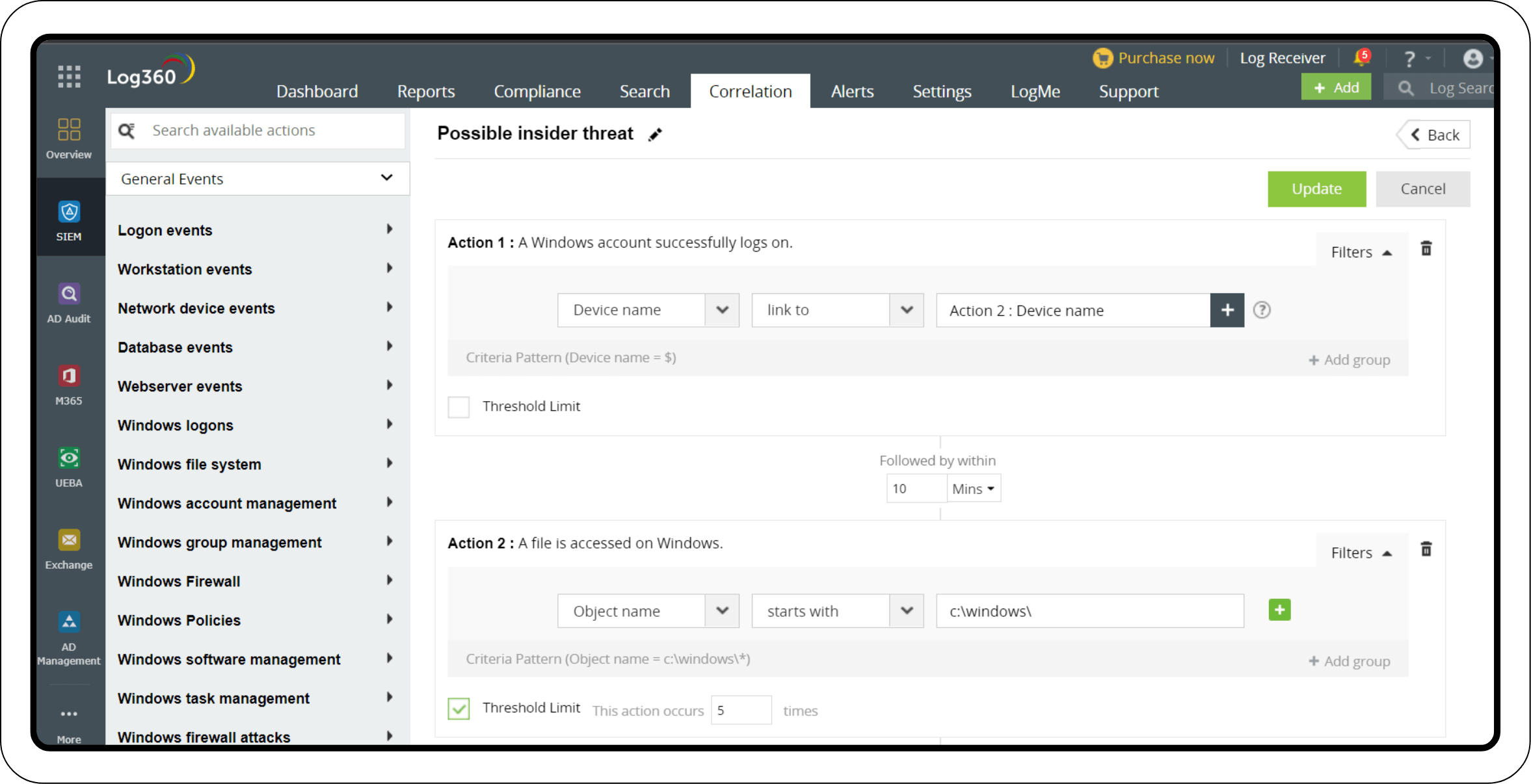Open the General Events dropdown

pos(258,179)
